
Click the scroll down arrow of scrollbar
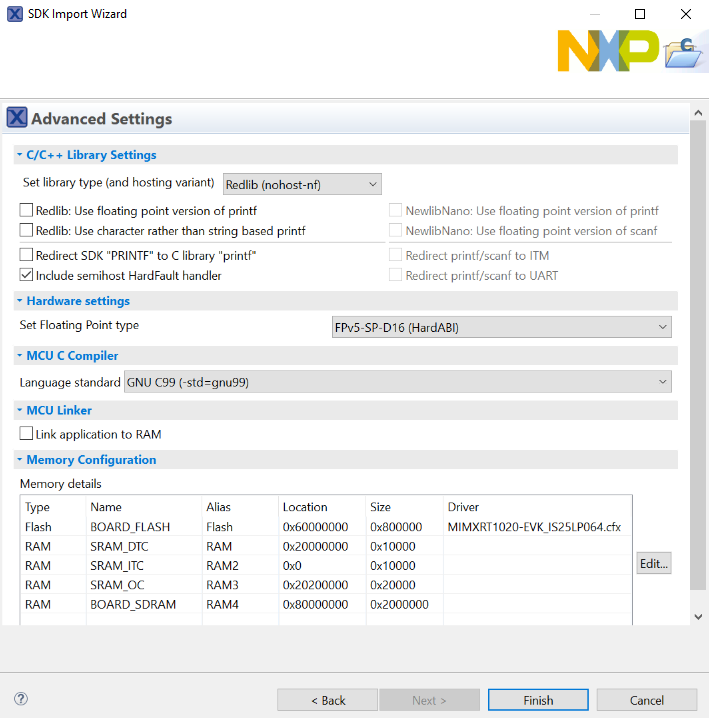pos(699,617)
